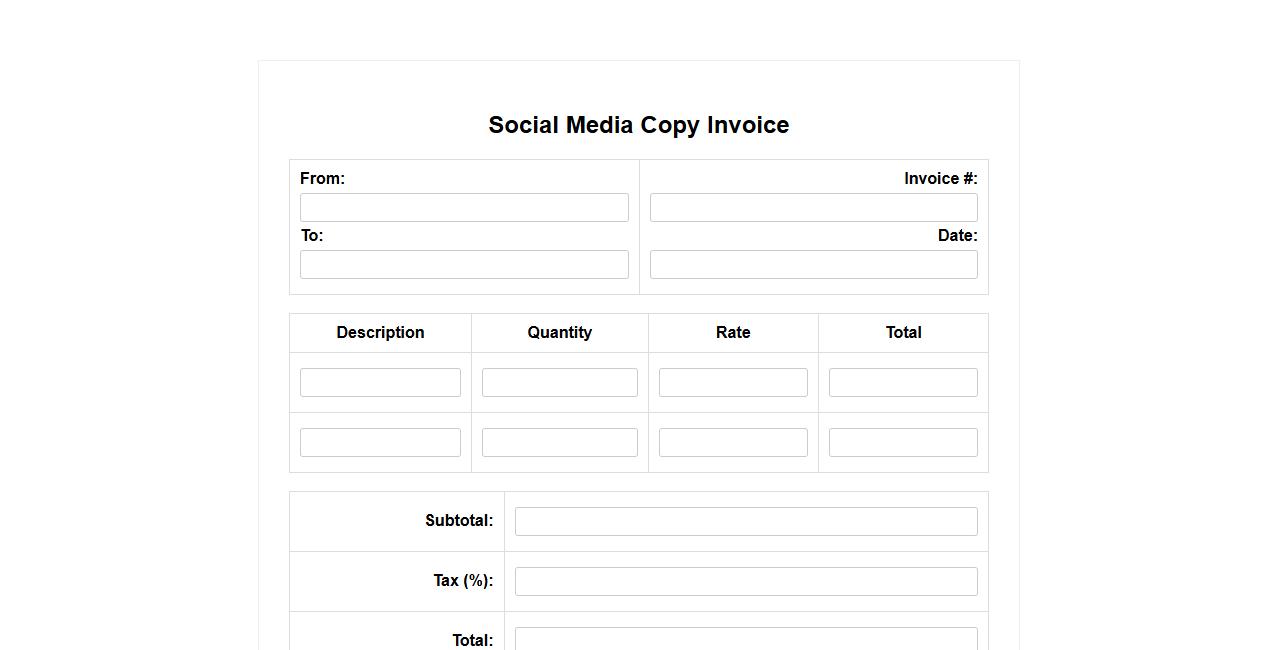Click second row Description input

[x=380, y=443]
